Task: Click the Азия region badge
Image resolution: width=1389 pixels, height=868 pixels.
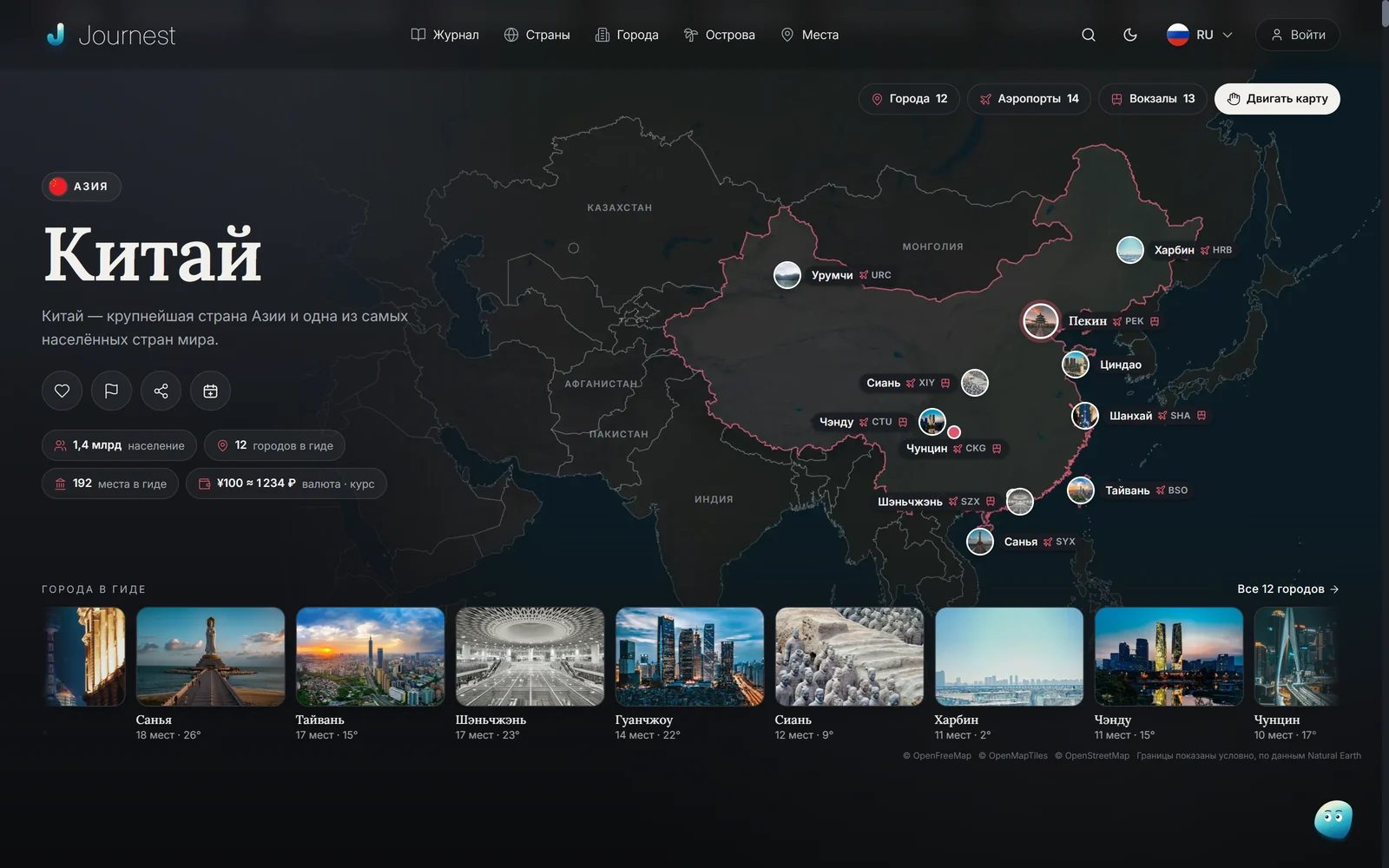Action: (x=82, y=187)
